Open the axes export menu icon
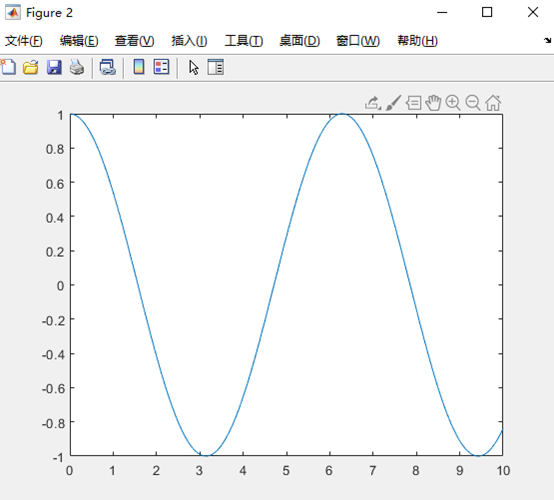This screenshot has height=500, width=554. coord(373,103)
